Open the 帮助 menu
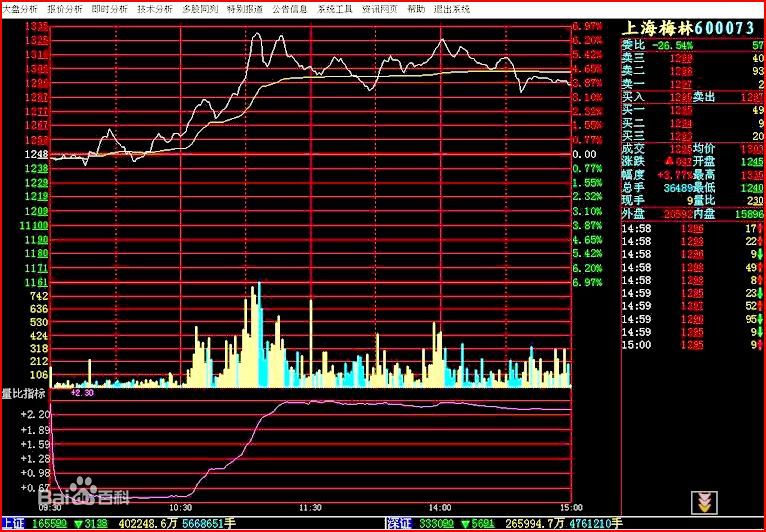 [416, 9]
